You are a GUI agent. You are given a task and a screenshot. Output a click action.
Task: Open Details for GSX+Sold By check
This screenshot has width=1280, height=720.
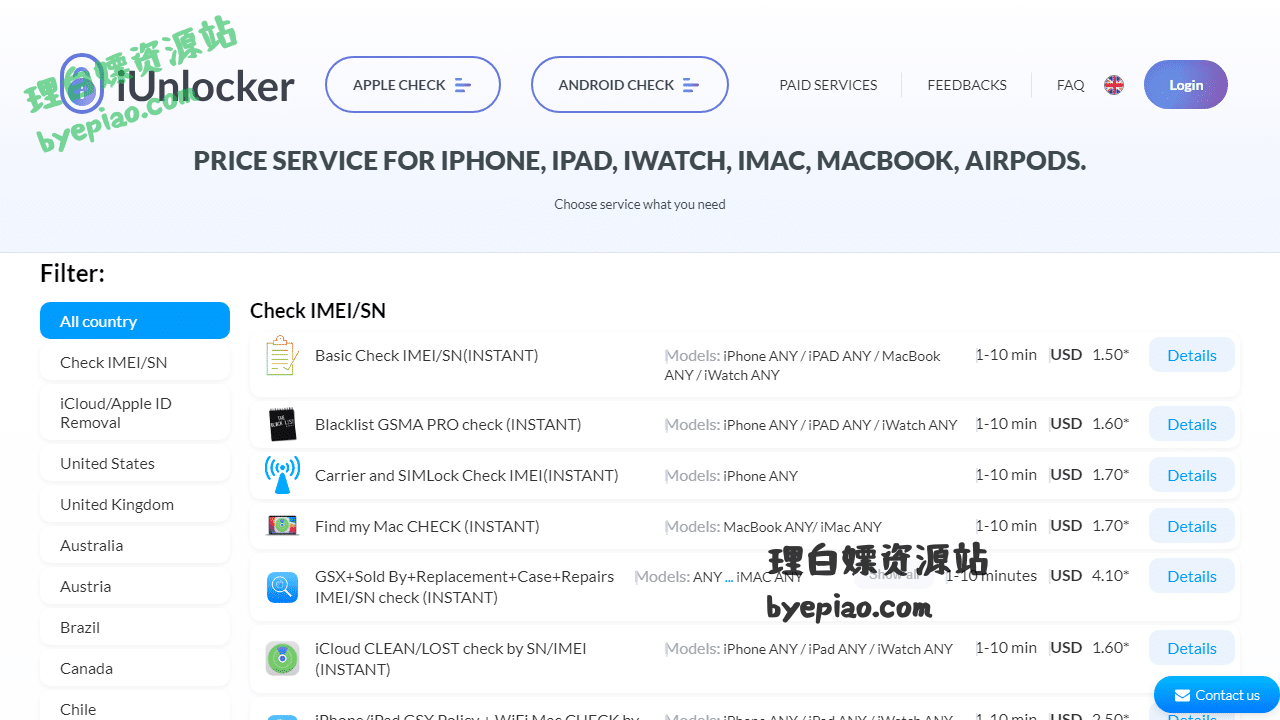point(1191,576)
